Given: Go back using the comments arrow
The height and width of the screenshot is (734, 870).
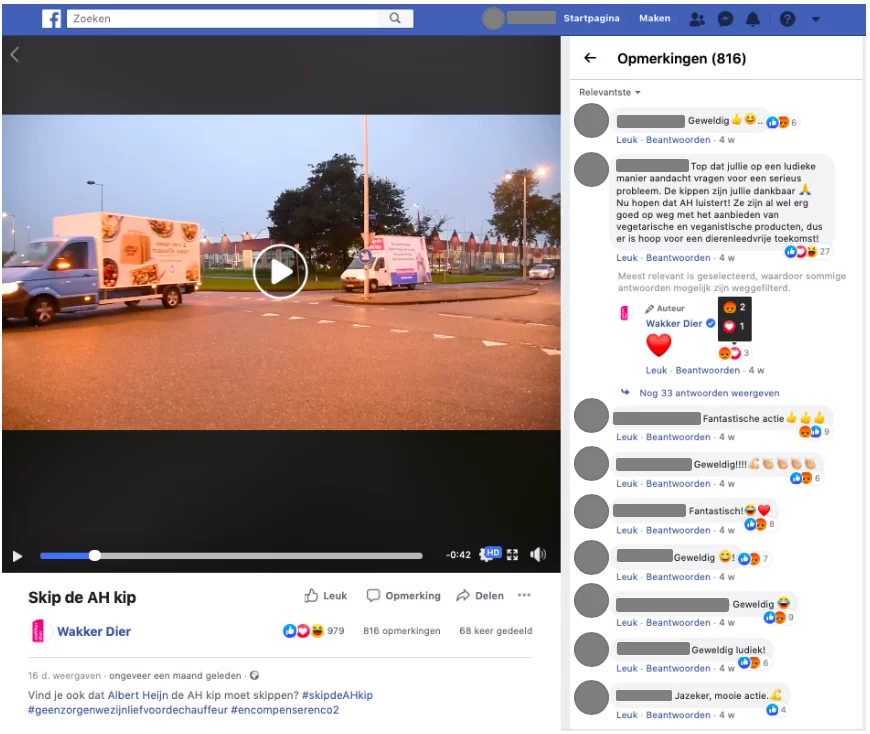Looking at the screenshot, I should click(590, 59).
